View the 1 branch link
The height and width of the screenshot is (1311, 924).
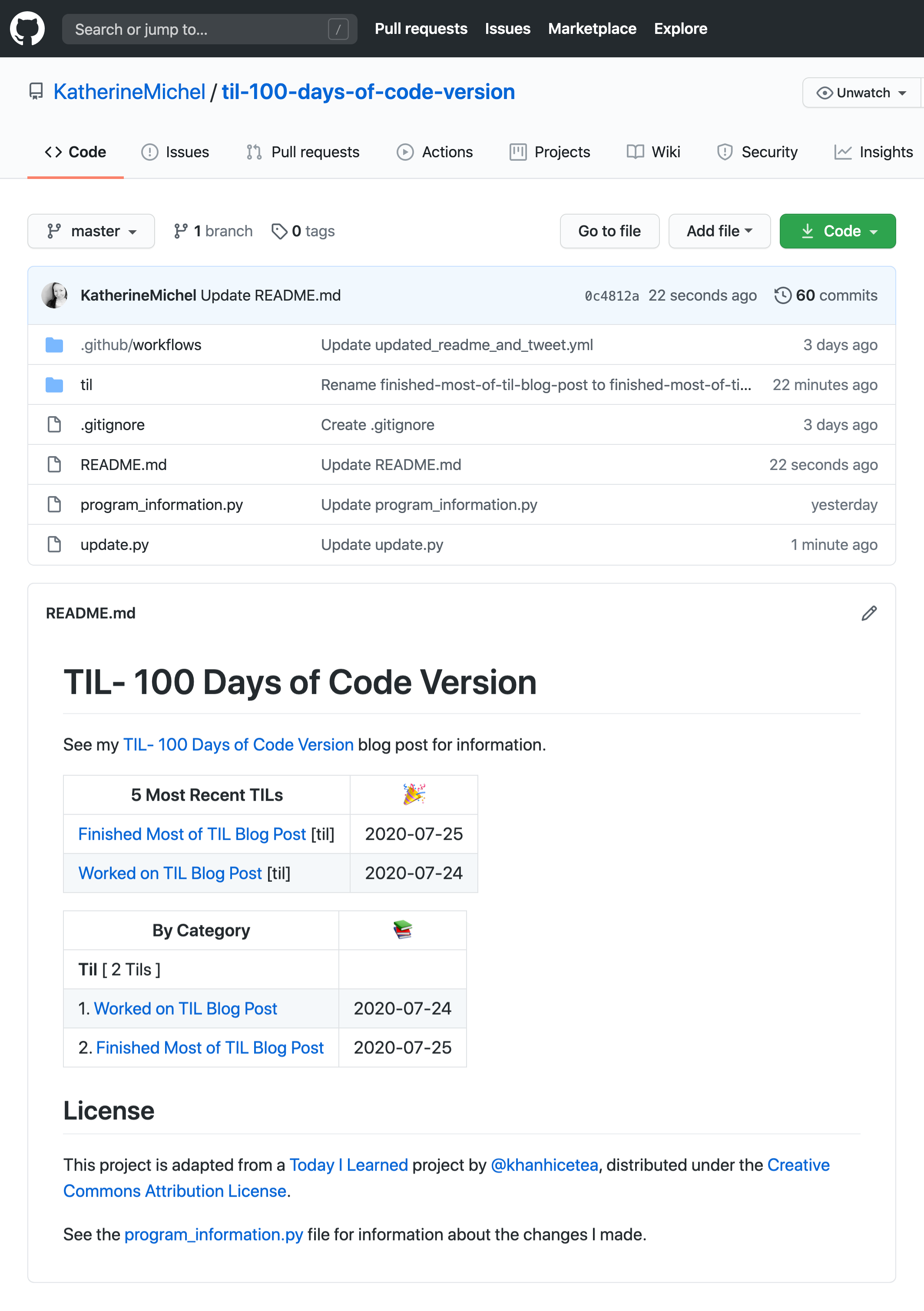pyautogui.click(x=213, y=231)
